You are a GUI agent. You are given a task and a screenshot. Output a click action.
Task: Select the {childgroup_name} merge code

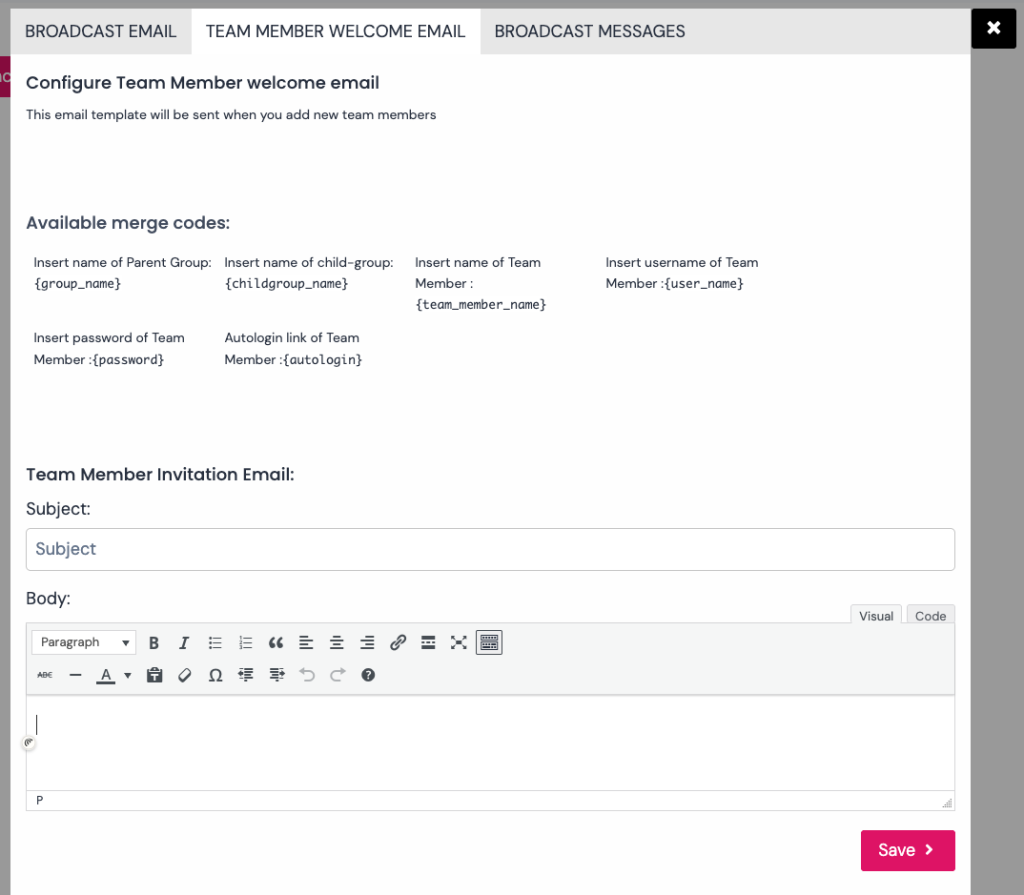pyautogui.click(x=287, y=284)
